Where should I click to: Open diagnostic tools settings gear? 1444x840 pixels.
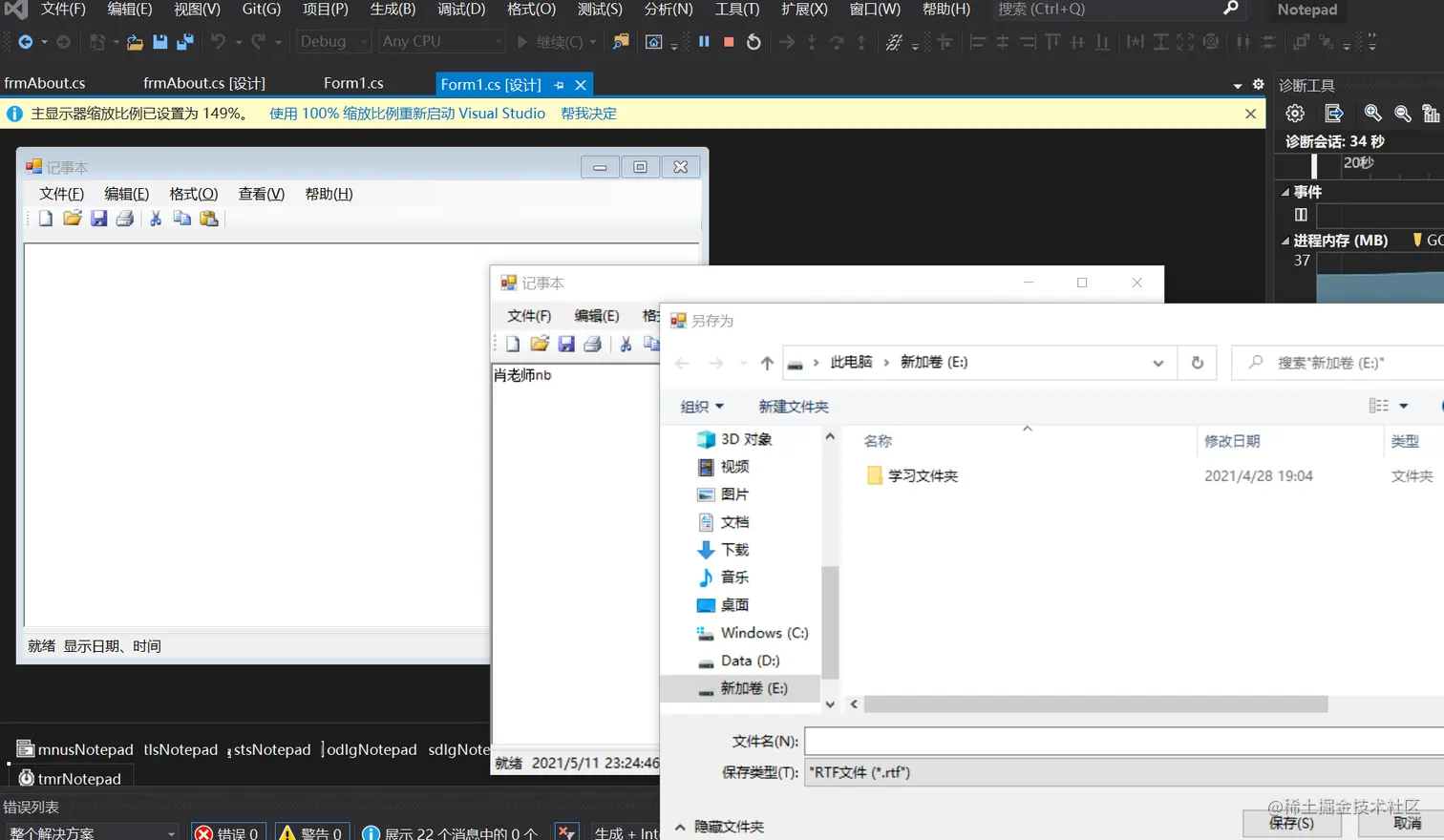point(1295,114)
